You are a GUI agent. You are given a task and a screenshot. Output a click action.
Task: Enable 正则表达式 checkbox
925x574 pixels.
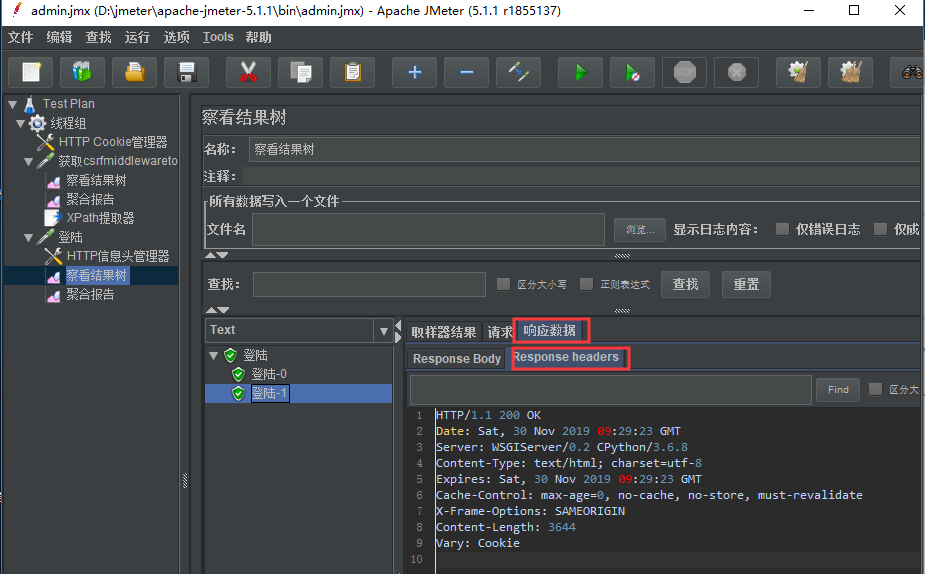[x=586, y=284]
